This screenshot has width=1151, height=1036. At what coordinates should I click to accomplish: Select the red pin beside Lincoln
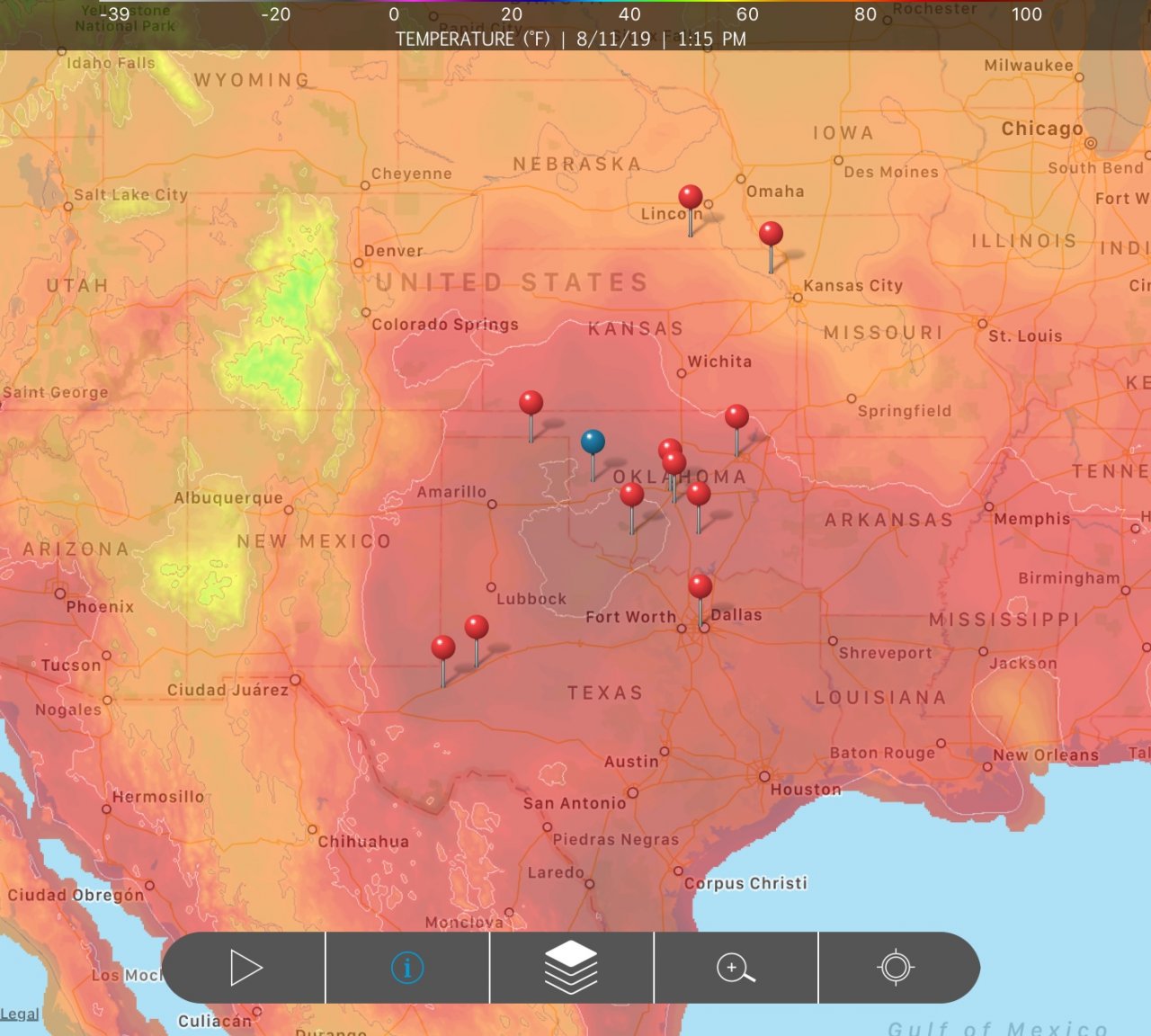tap(691, 198)
